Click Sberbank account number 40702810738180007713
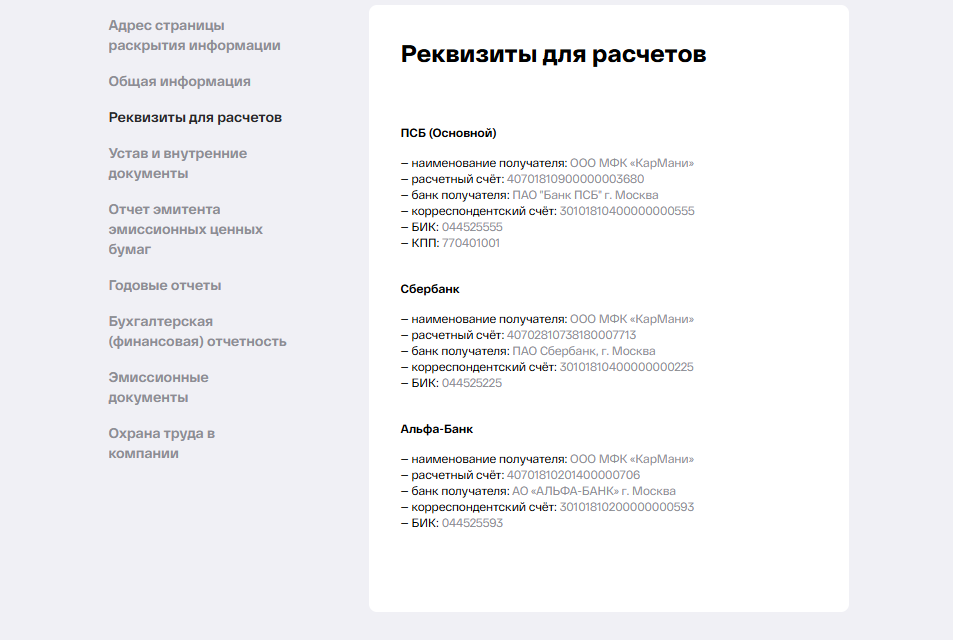This screenshot has width=953, height=640. click(x=571, y=335)
